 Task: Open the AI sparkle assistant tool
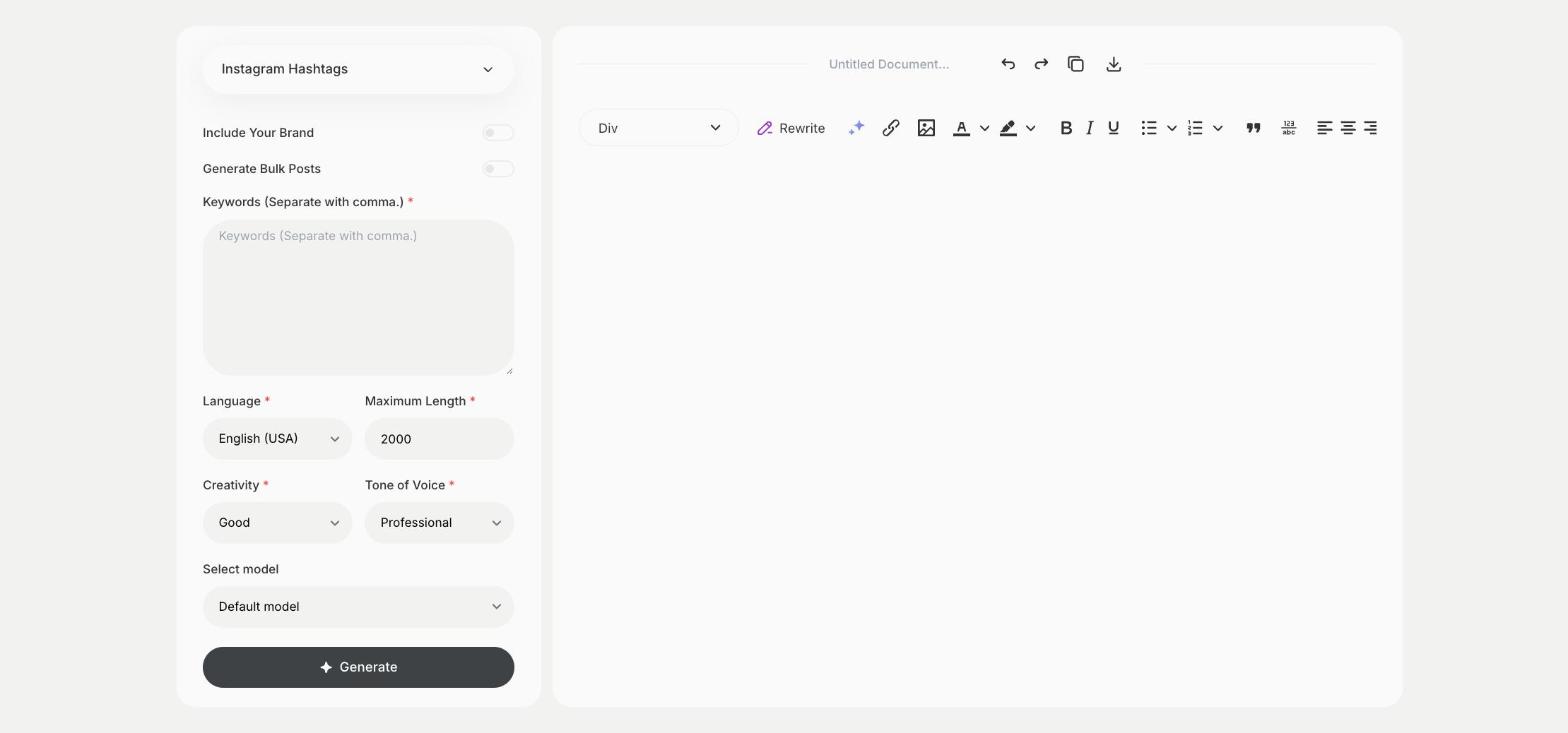tap(856, 128)
